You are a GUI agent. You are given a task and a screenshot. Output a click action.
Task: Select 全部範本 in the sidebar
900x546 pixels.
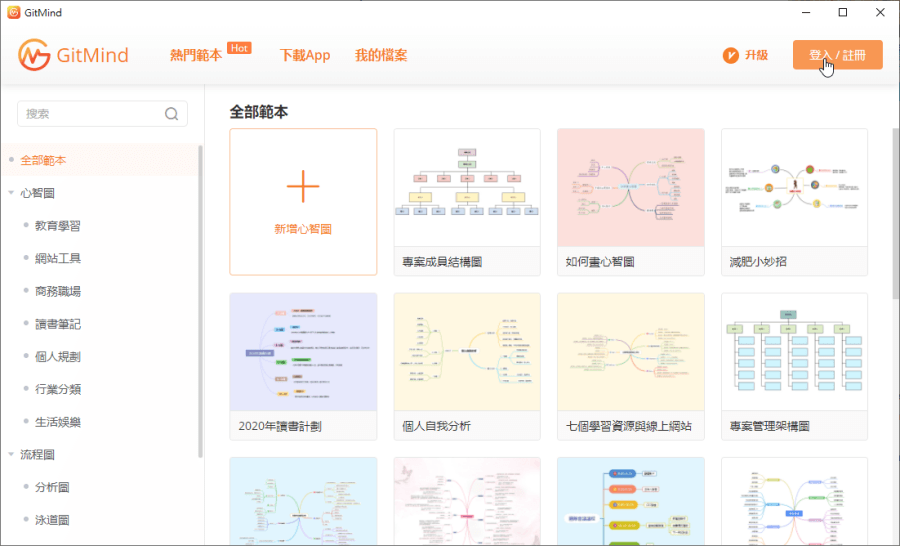(43, 160)
